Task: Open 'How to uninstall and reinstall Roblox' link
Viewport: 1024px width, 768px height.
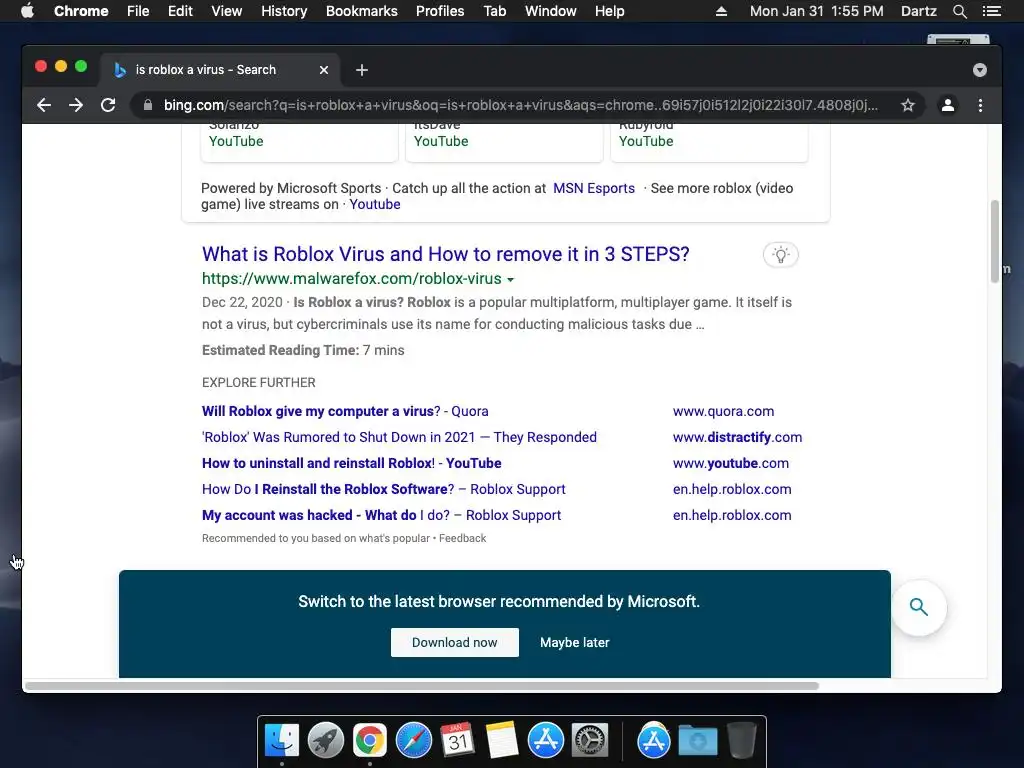Action: [351, 464]
